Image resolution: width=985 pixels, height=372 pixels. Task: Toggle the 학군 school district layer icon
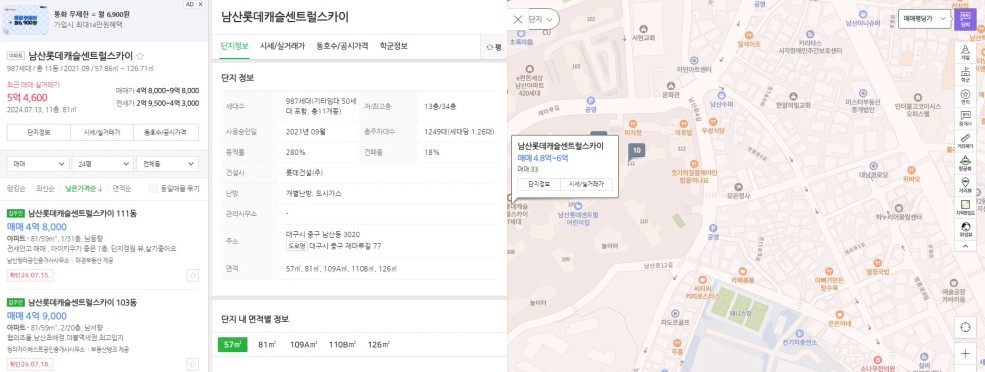pos(965,75)
